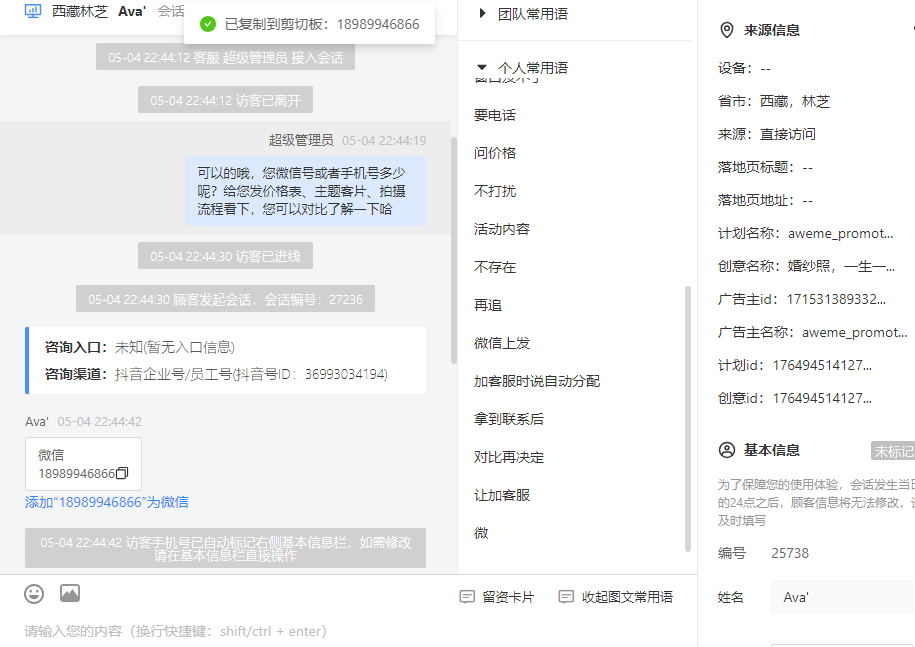Click the green check on copied notification

click(x=208, y=24)
